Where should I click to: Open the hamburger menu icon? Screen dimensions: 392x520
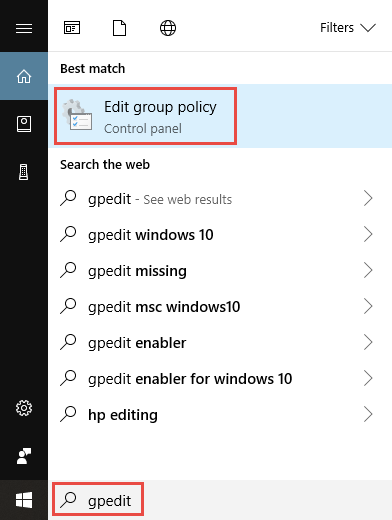pos(24,28)
